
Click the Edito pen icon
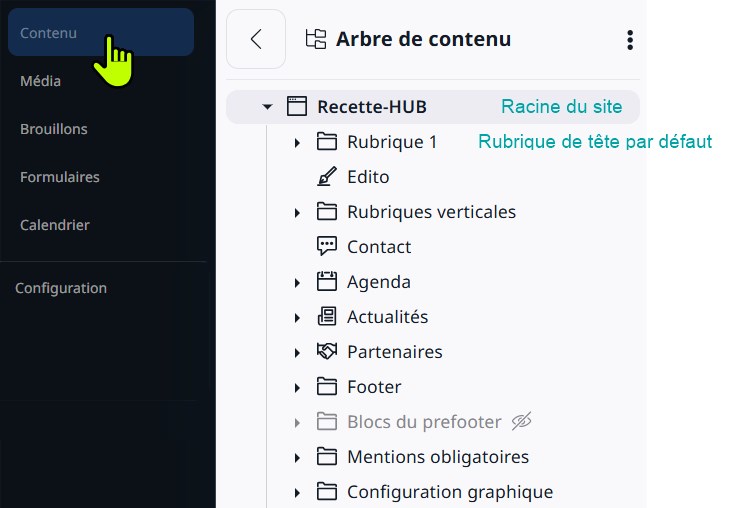[327, 176]
